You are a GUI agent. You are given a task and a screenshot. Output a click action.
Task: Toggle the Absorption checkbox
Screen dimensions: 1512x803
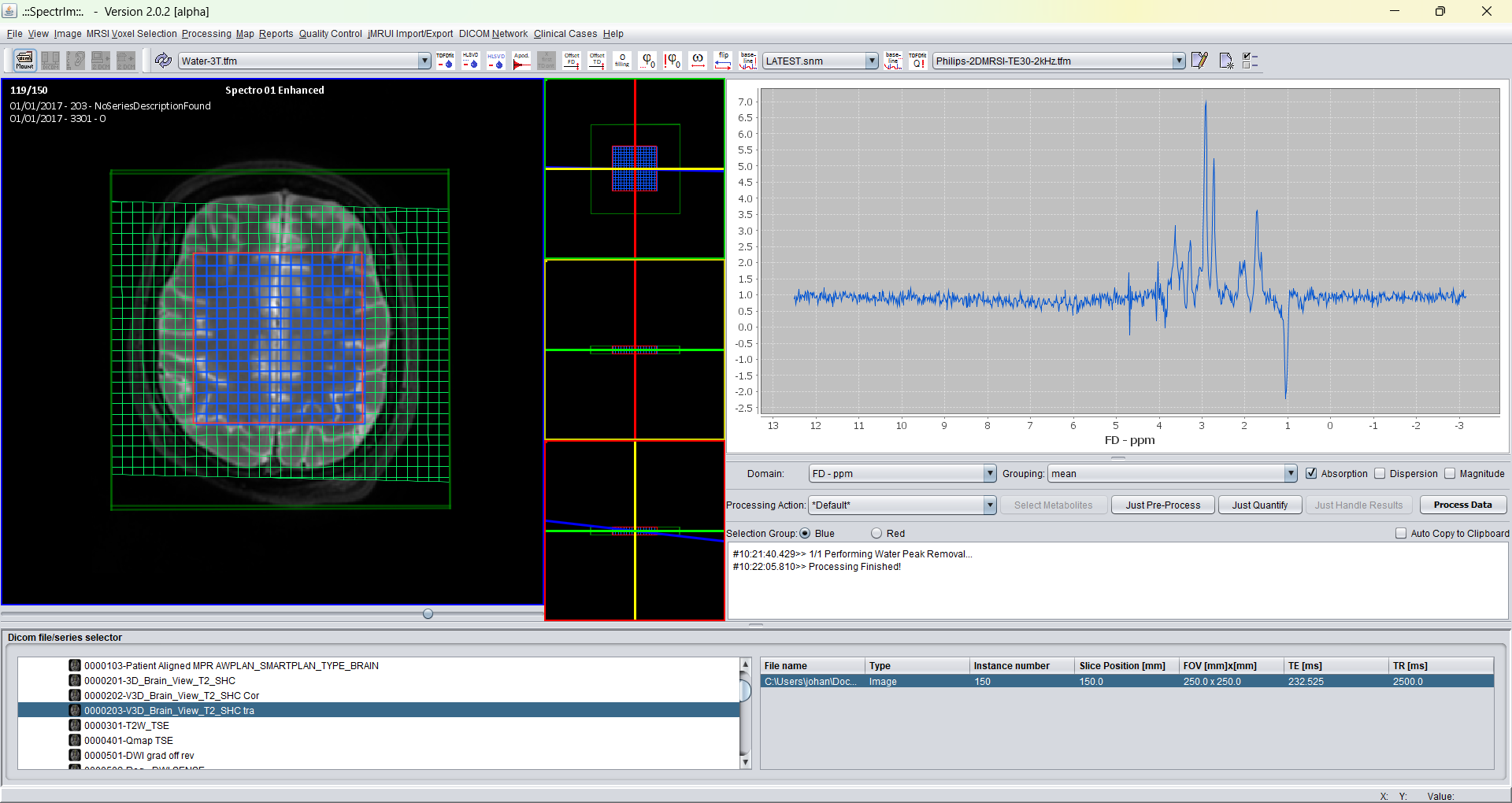pyautogui.click(x=1311, y=473)
